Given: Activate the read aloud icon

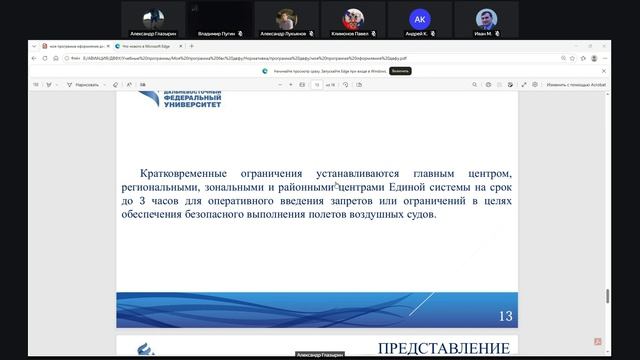Looking at the screenshot, I should 129,85.
